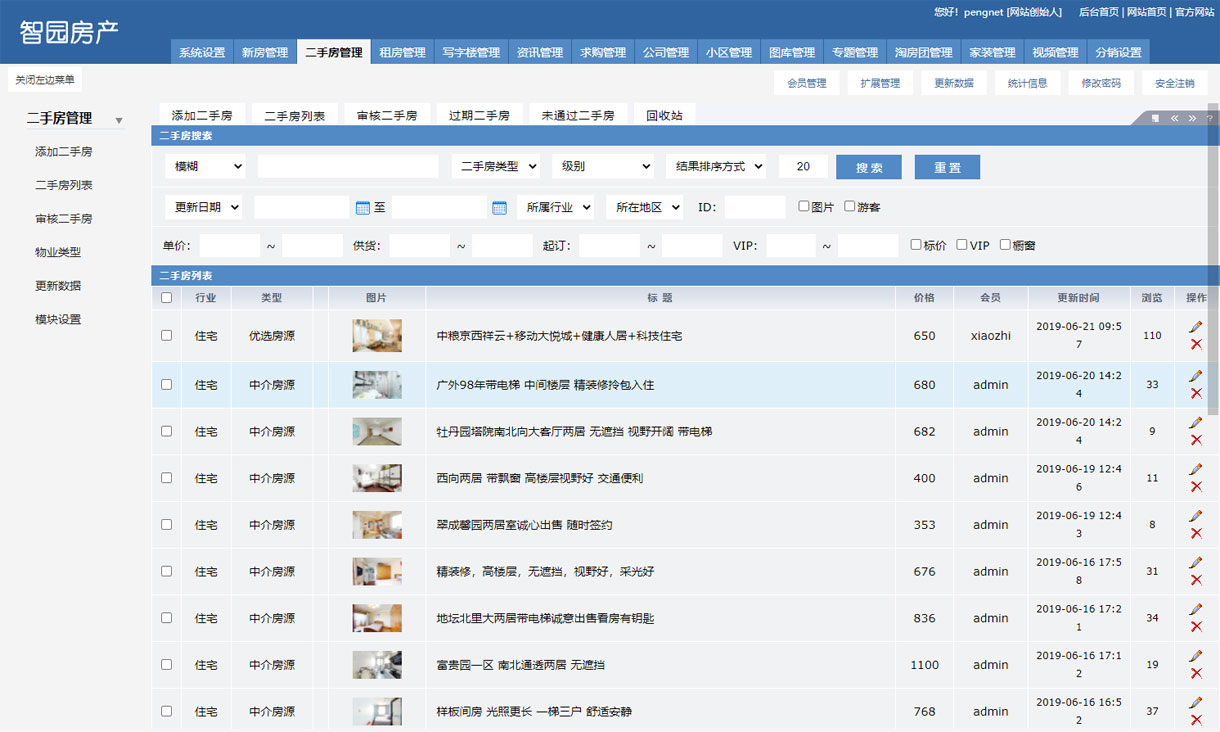Click the double left arrow panel icon
This screenshot has height=732, width=1220.
[1175, 118]
